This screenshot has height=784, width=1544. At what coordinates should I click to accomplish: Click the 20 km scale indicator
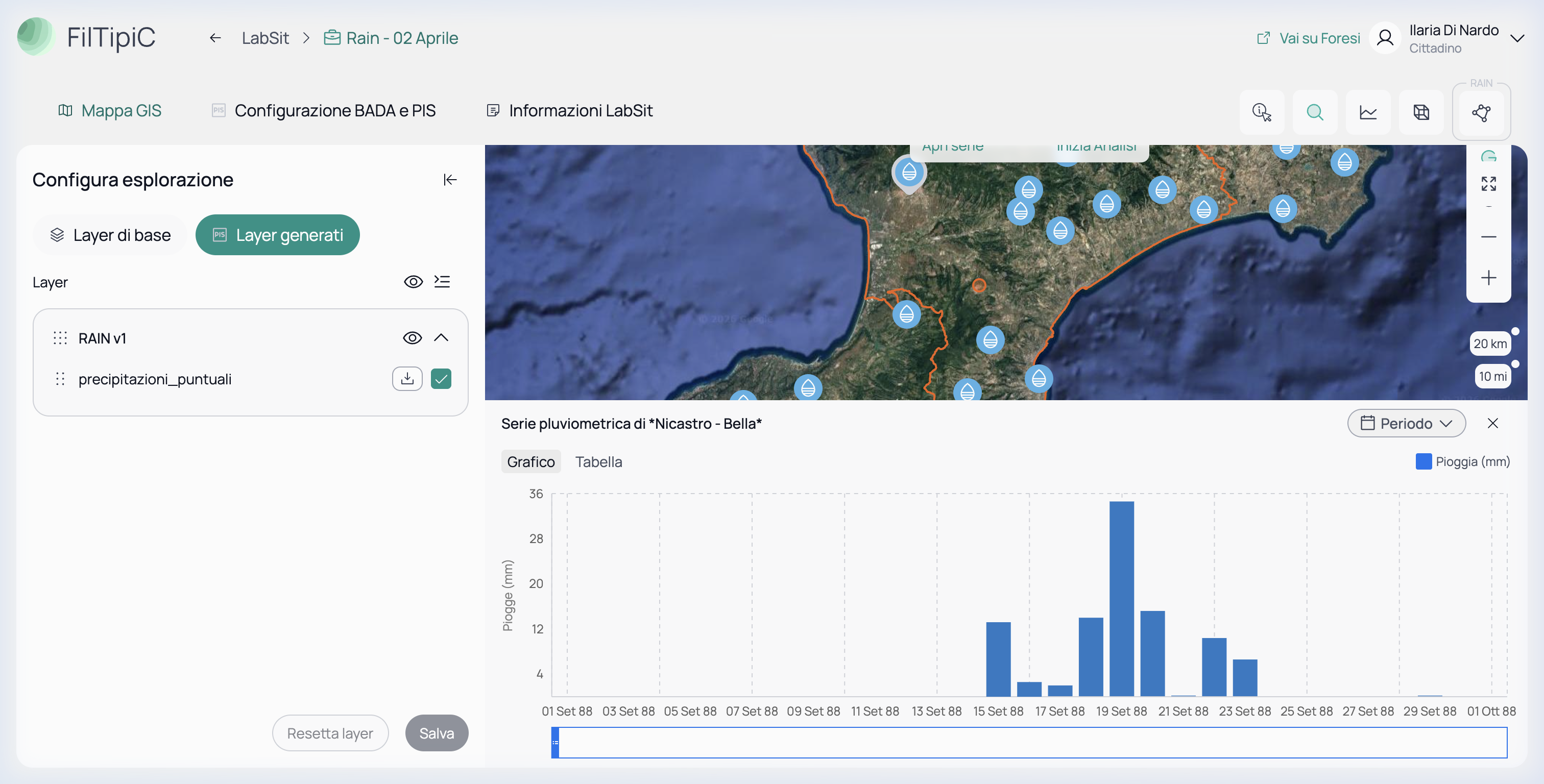click(x=1491, y=344)
